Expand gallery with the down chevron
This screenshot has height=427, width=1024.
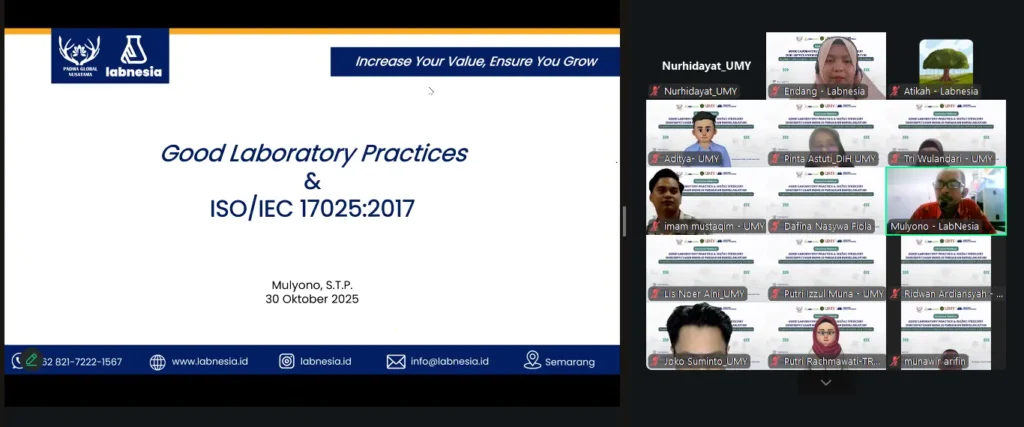[x=826, y=382]
